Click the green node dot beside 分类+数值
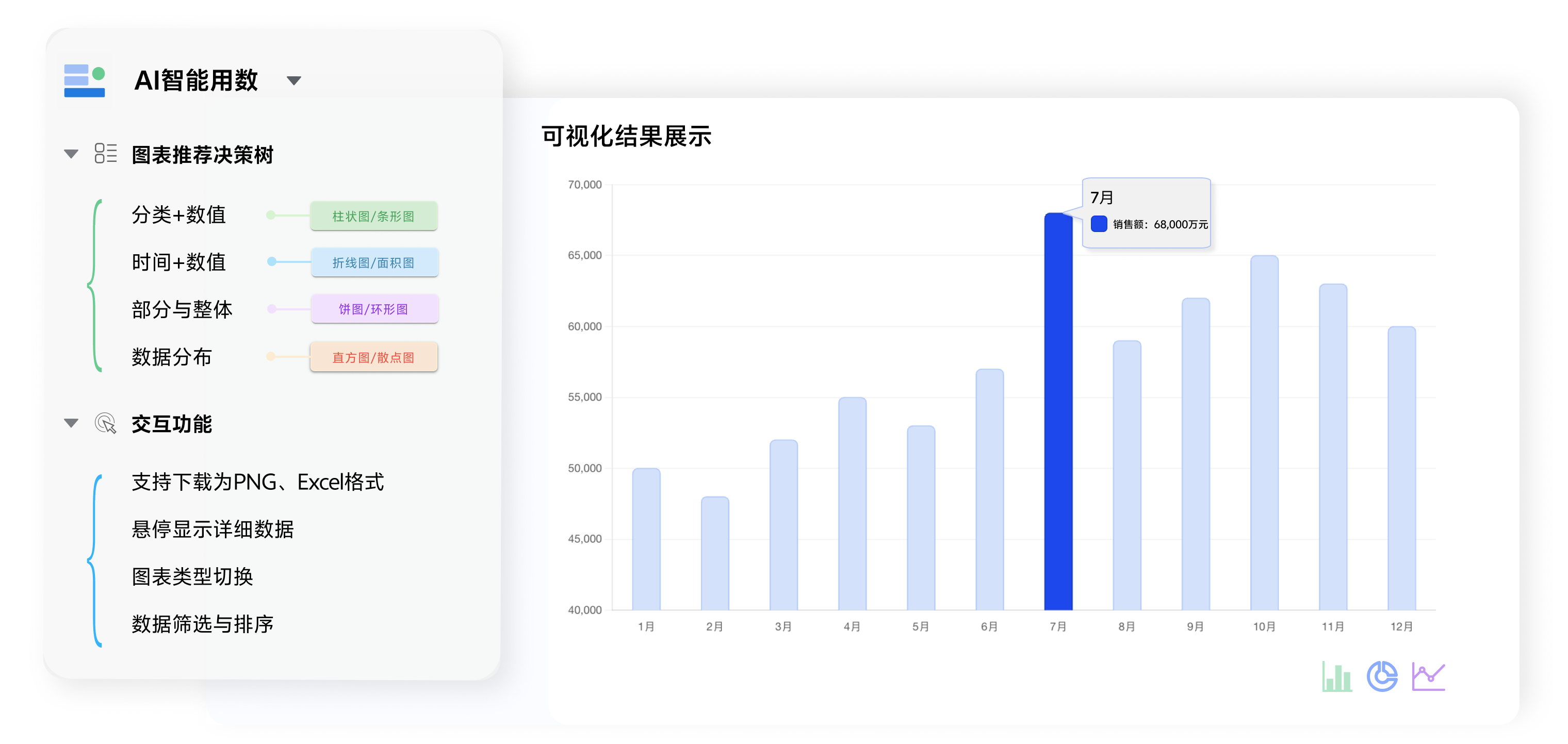The image size is (1568, 744). [x=270, y=216]
